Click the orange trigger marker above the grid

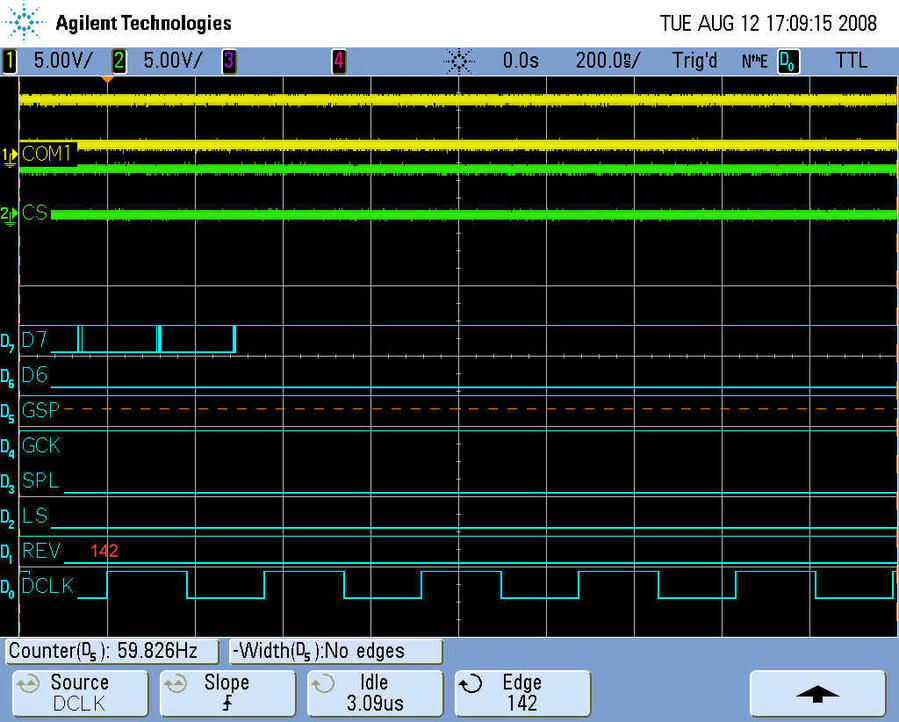[107, 79]
